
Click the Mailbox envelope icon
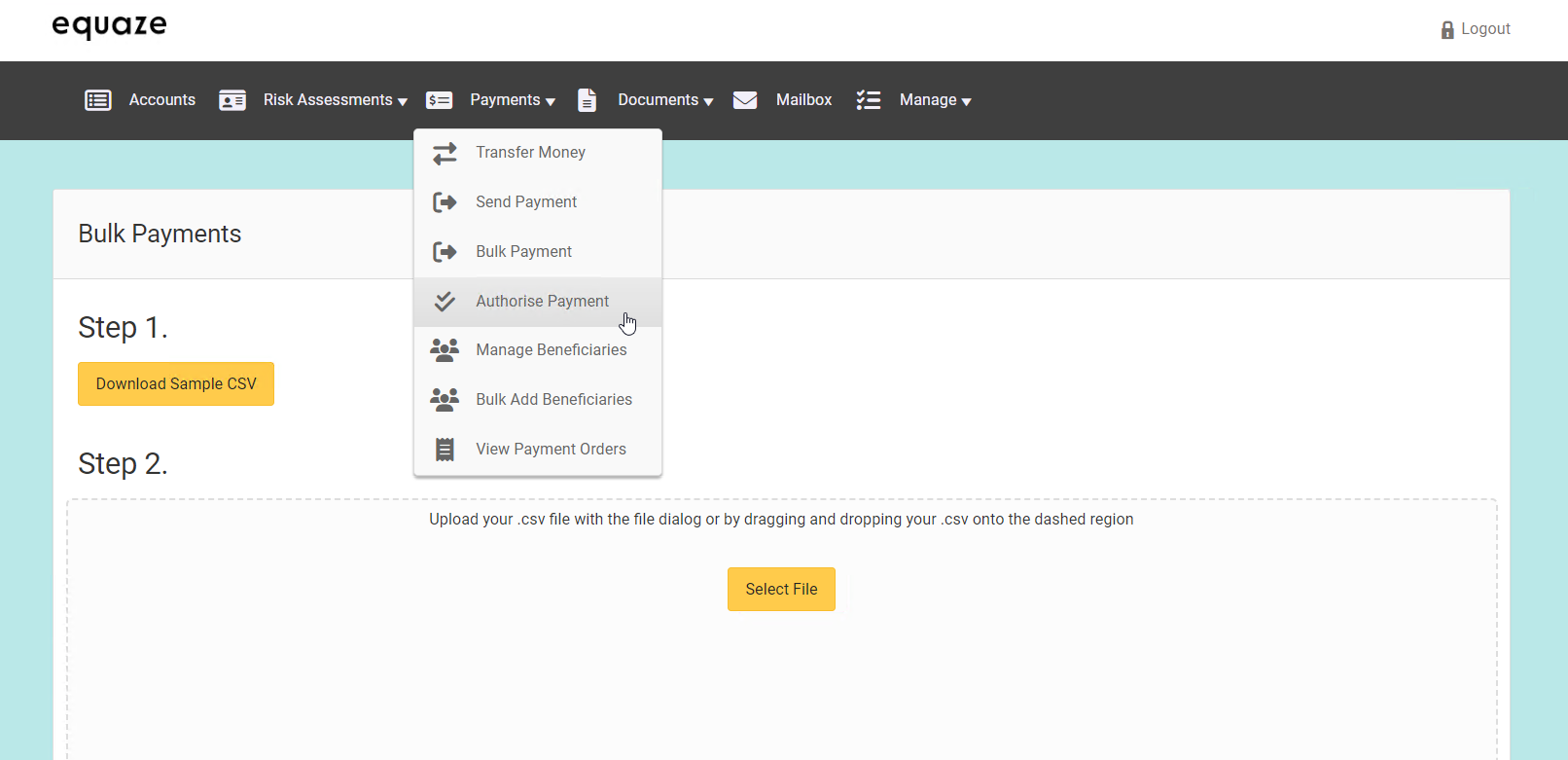(x=745, y=100)
